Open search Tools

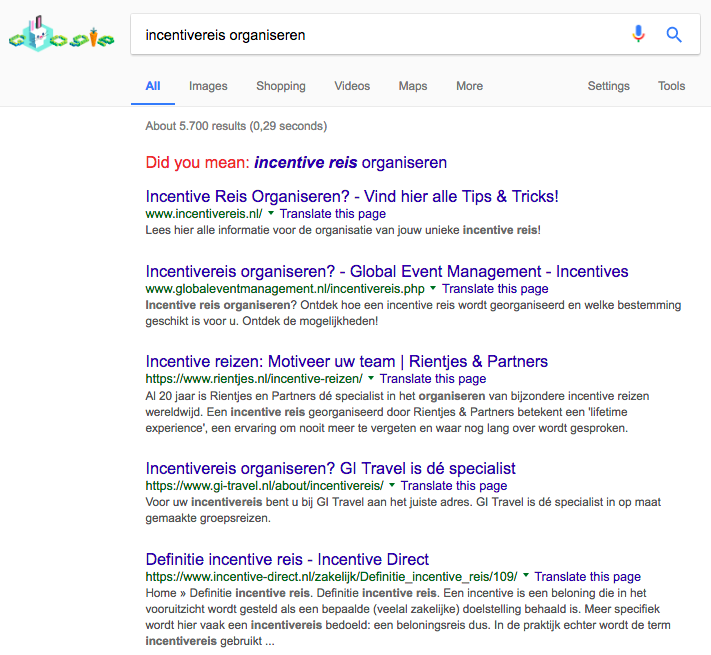(x=672, y=86)
